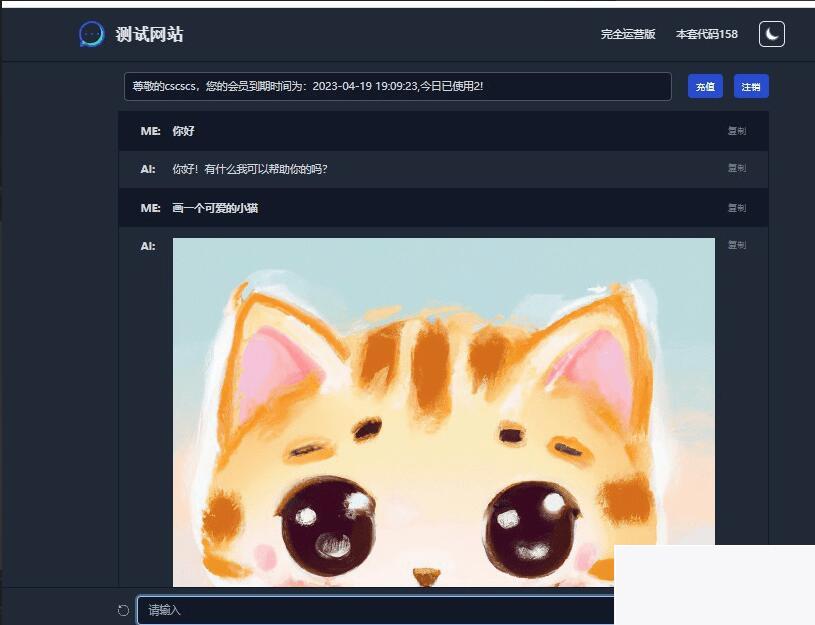
Task: Click the 注销 logout button
Action: click(751, 86)
